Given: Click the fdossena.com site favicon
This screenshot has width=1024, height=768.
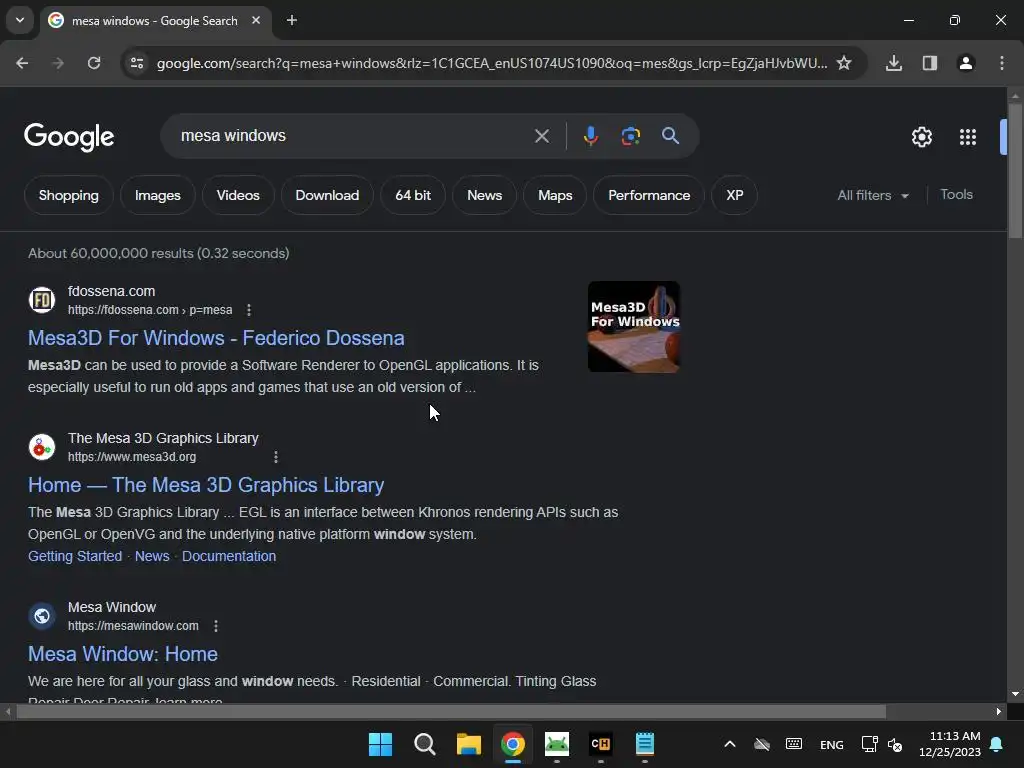Looking at the screenshot, I should coord(42,300).
